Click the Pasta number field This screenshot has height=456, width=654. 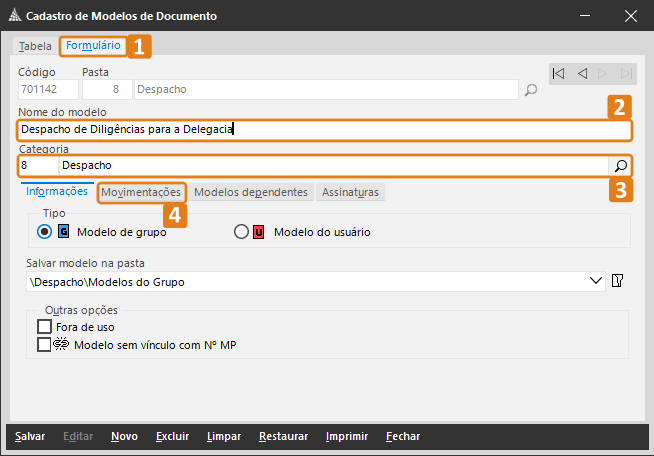[107, 89]
